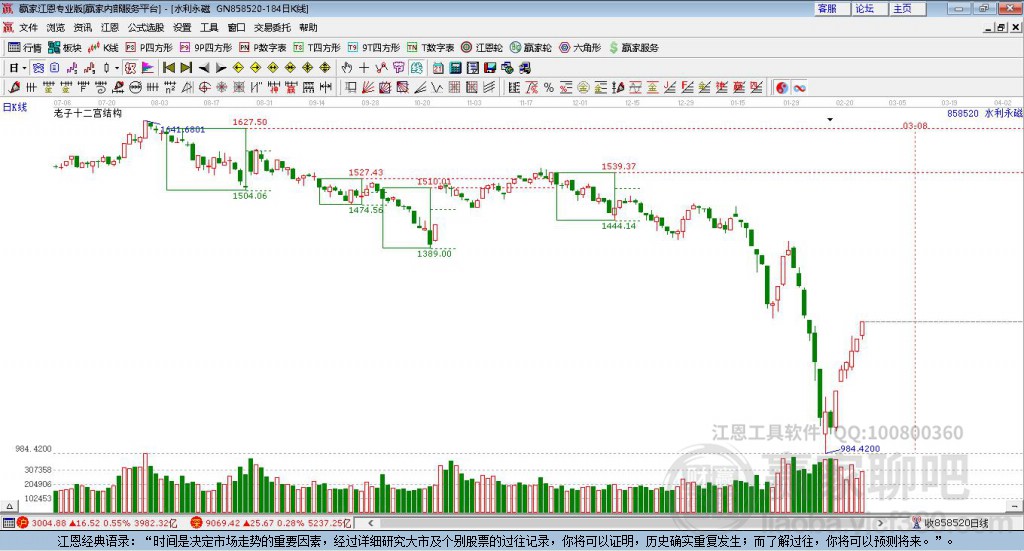Click the 日K线 chart label

click(x=14, y=107)
